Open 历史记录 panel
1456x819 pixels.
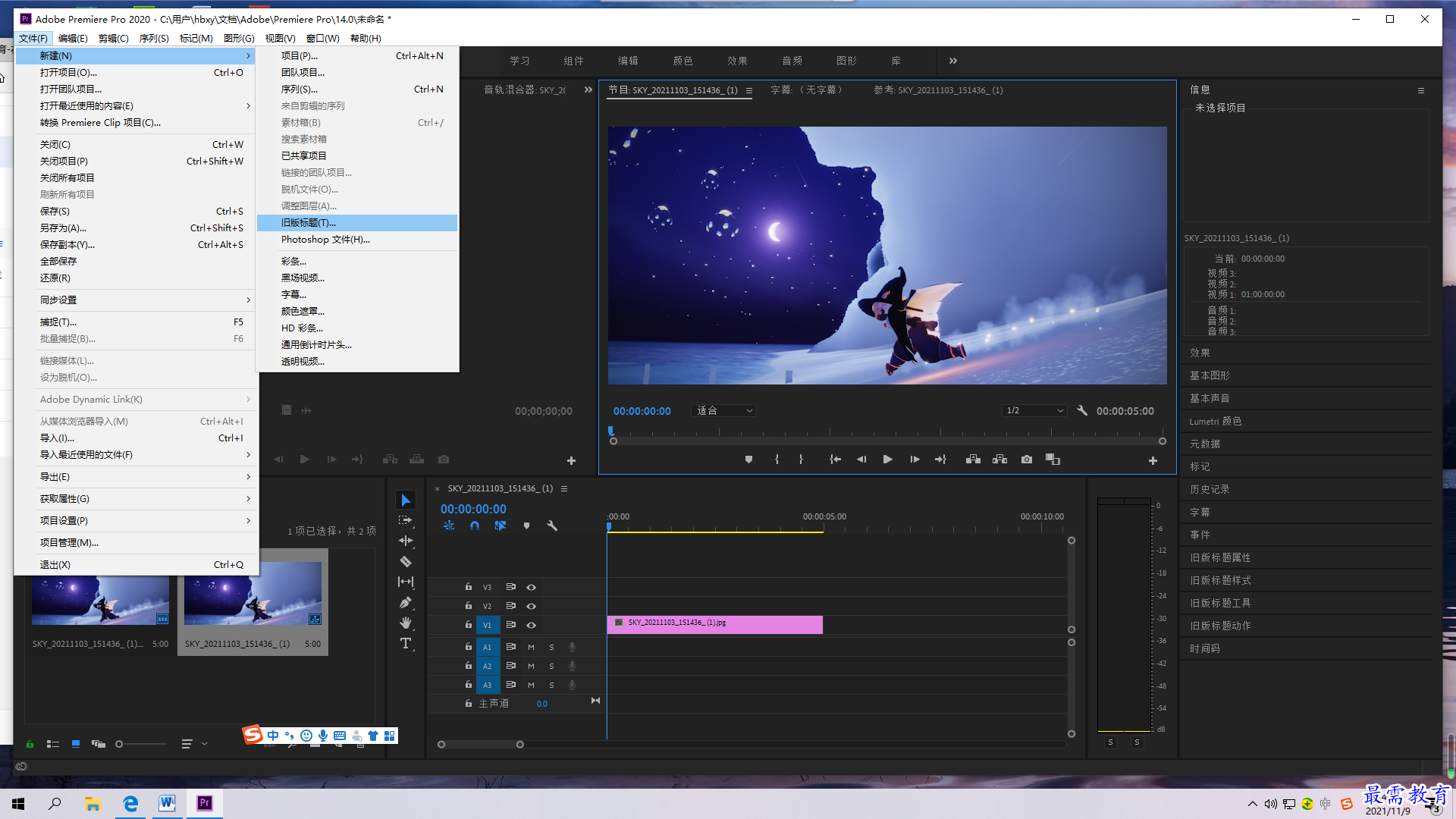1210,489
